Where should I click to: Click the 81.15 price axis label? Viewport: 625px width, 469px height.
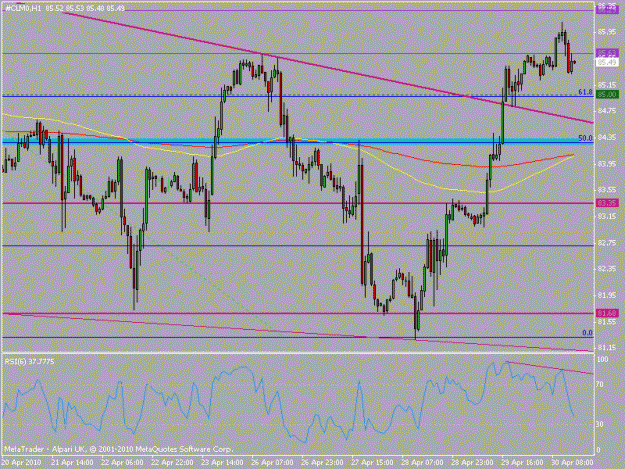(x=607, y=347)
